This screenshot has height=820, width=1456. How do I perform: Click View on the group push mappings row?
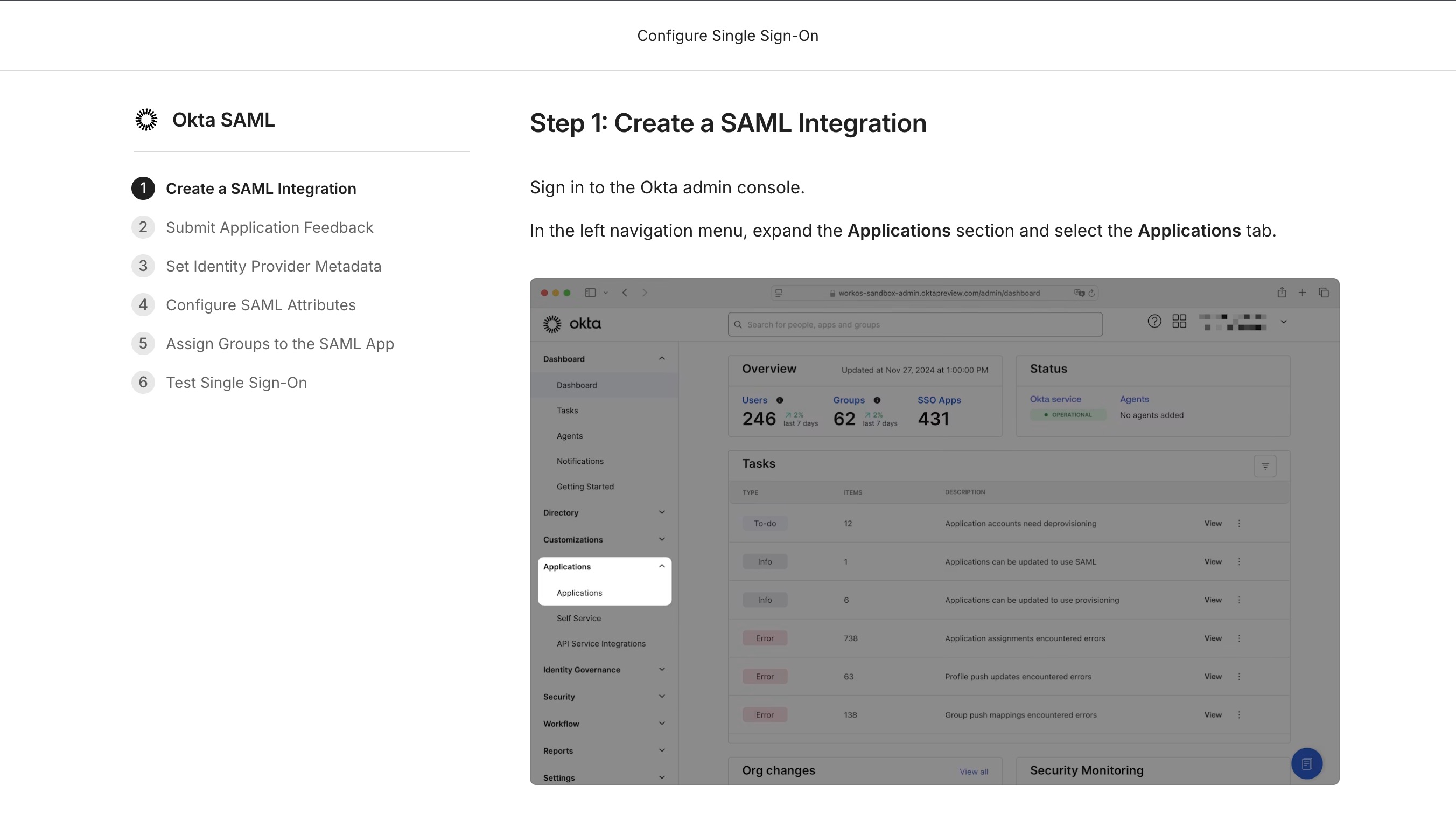click(x=1213, y=715)
